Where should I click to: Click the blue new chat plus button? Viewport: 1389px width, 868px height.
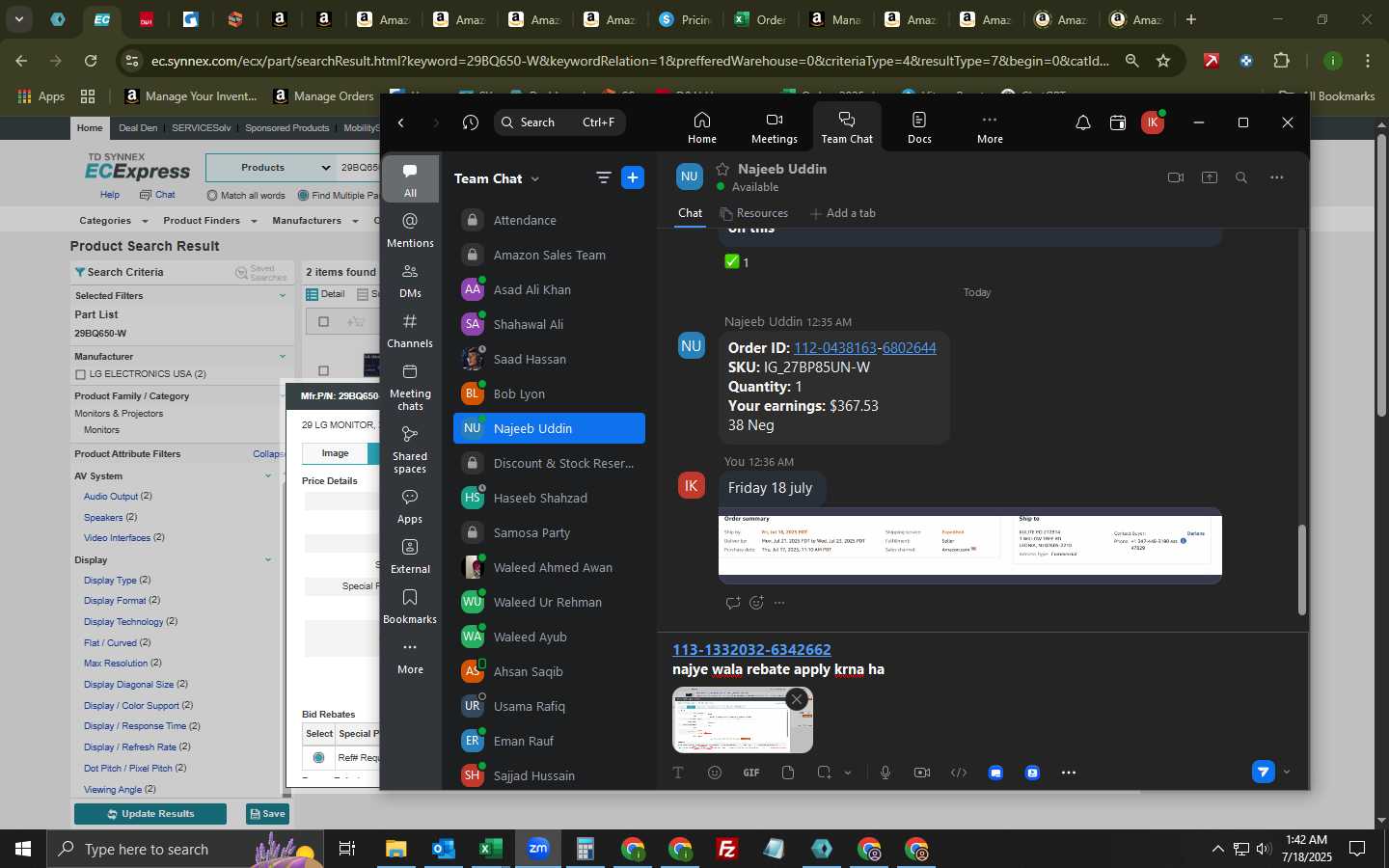(x=633, y=177)
